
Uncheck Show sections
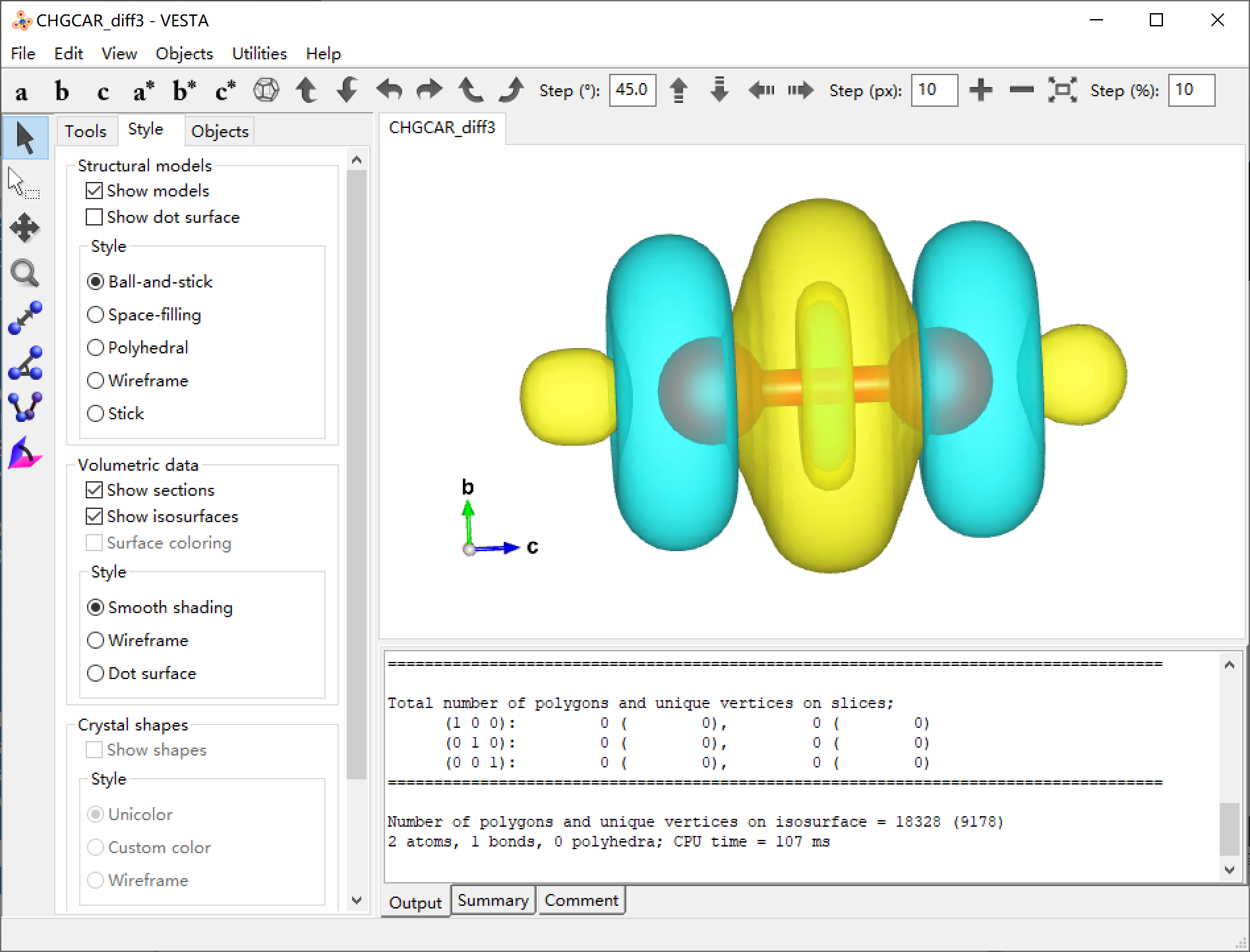click(x=94, y=491)
